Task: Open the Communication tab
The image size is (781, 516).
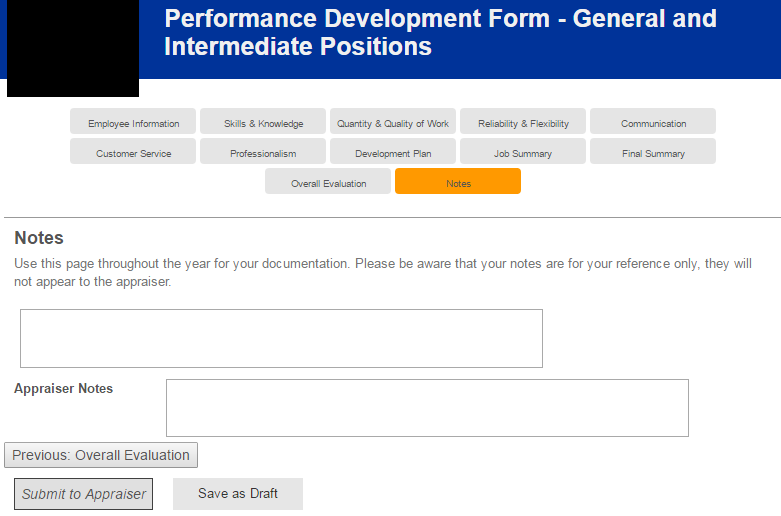Action: tap(653, 123)
